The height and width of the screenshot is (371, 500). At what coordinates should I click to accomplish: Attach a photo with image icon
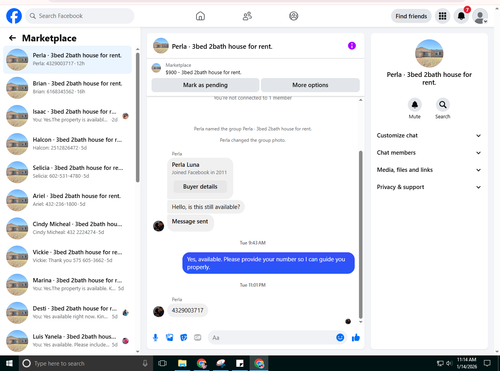170,338
